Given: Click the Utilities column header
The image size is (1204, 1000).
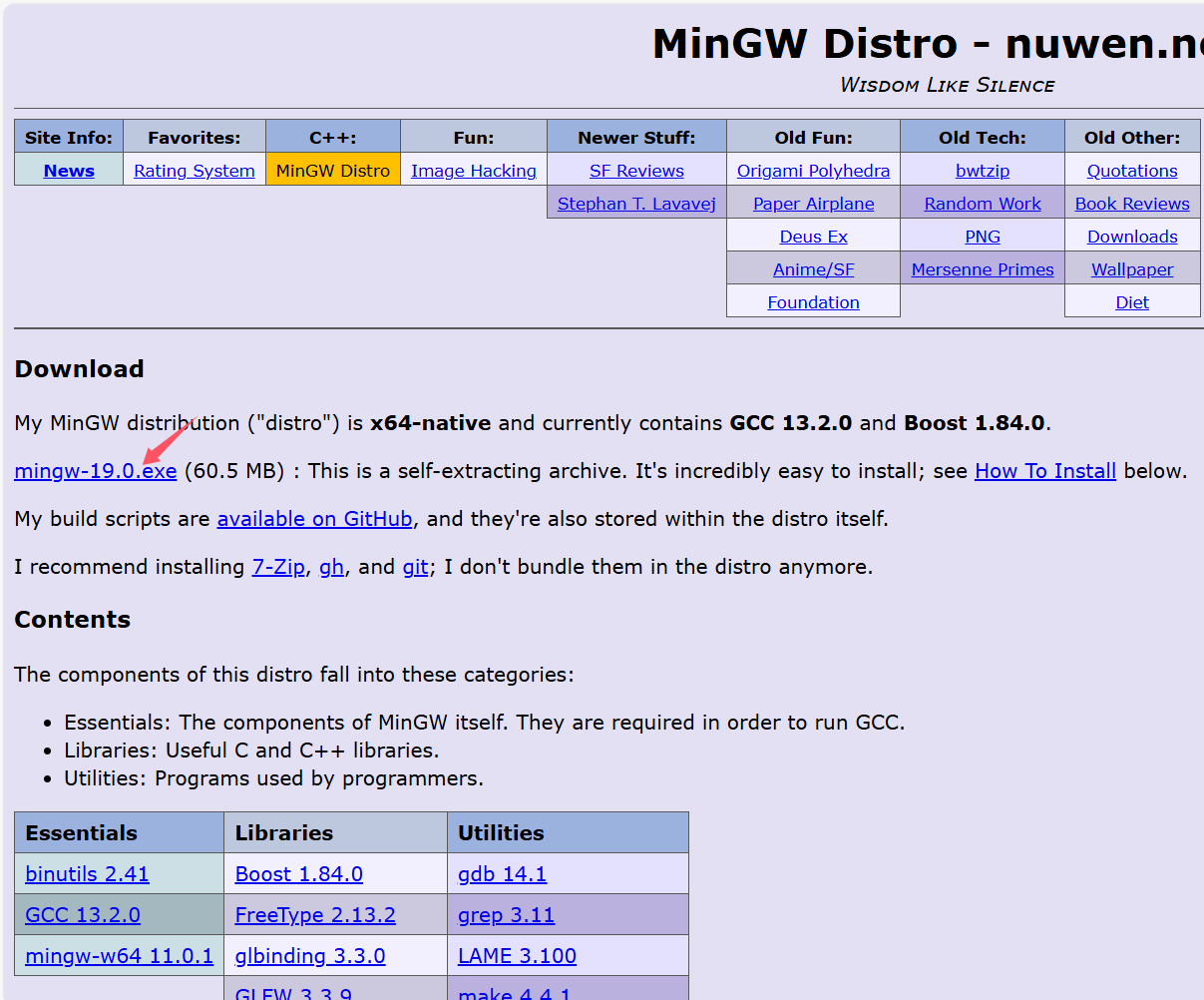Looking at the screenshot, I should point(569,832).
